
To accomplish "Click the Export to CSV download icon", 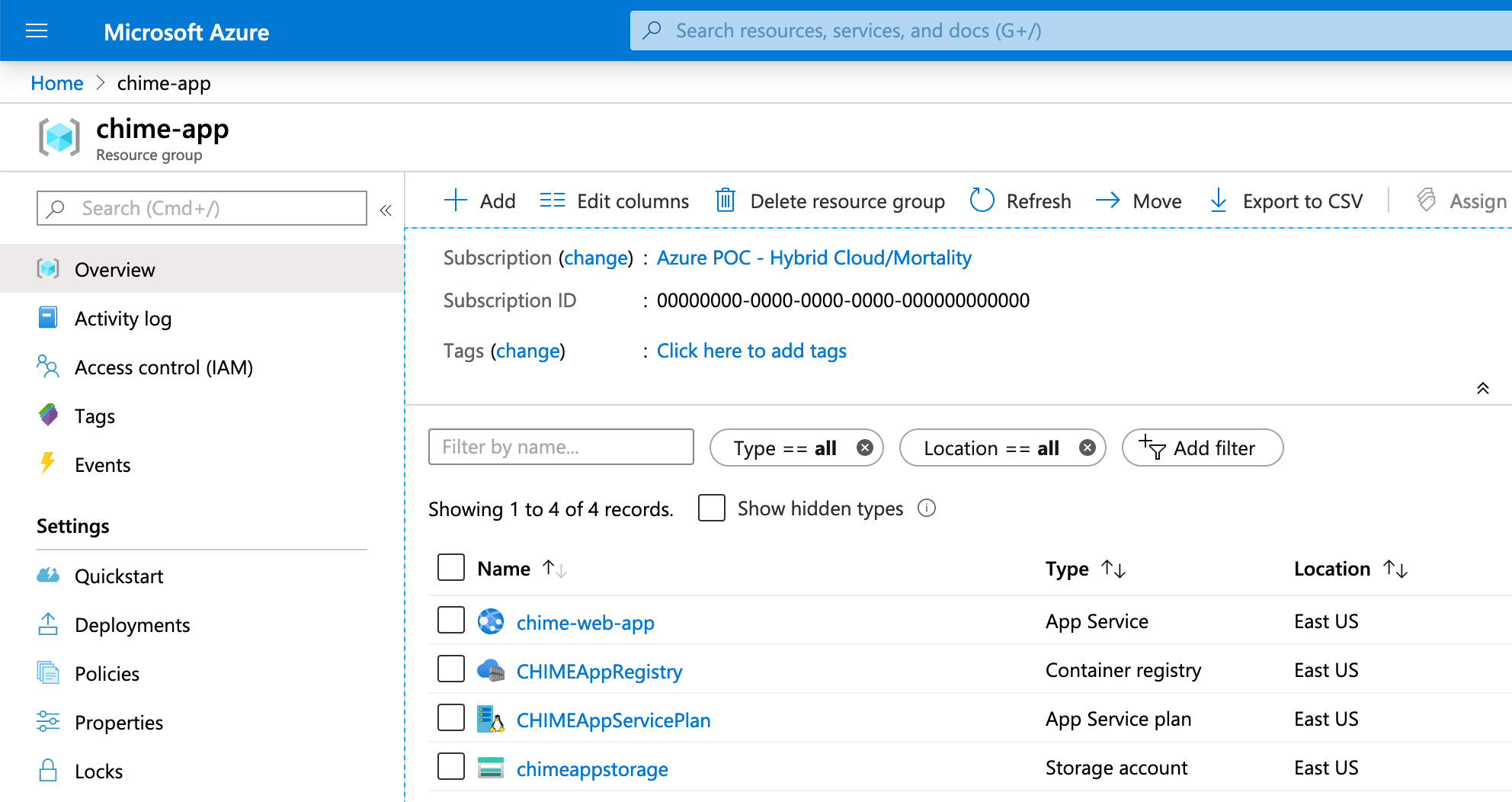I will [1219, 200].
